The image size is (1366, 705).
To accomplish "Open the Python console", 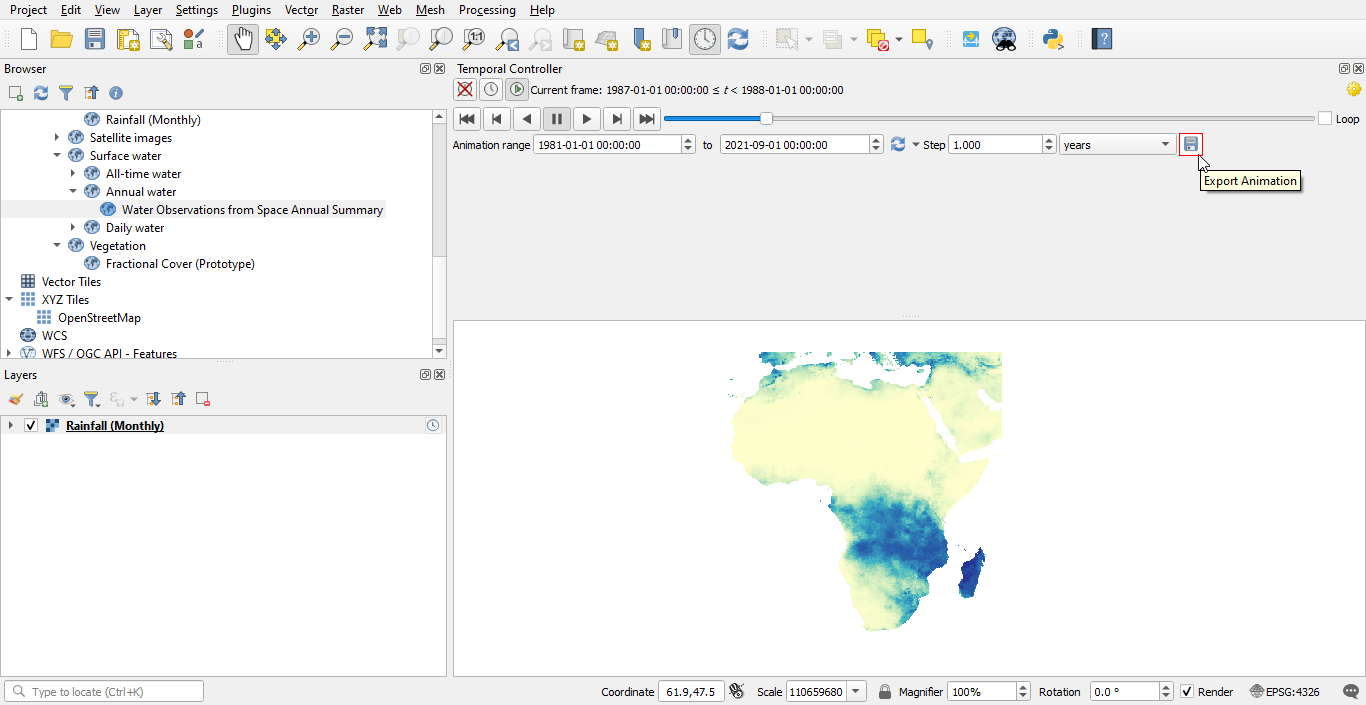I will click(x=1052, y=39).
